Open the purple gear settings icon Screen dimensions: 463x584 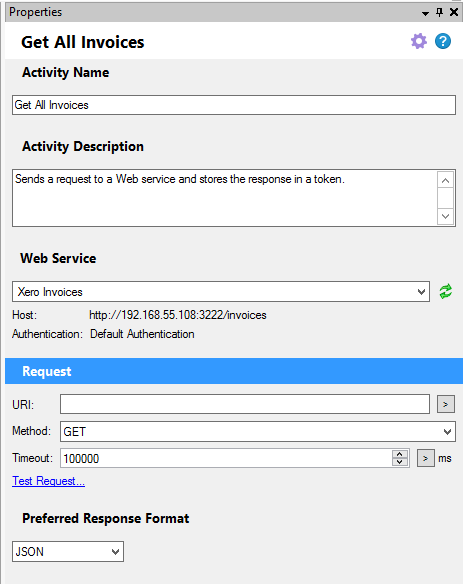(x=419, y=41)
